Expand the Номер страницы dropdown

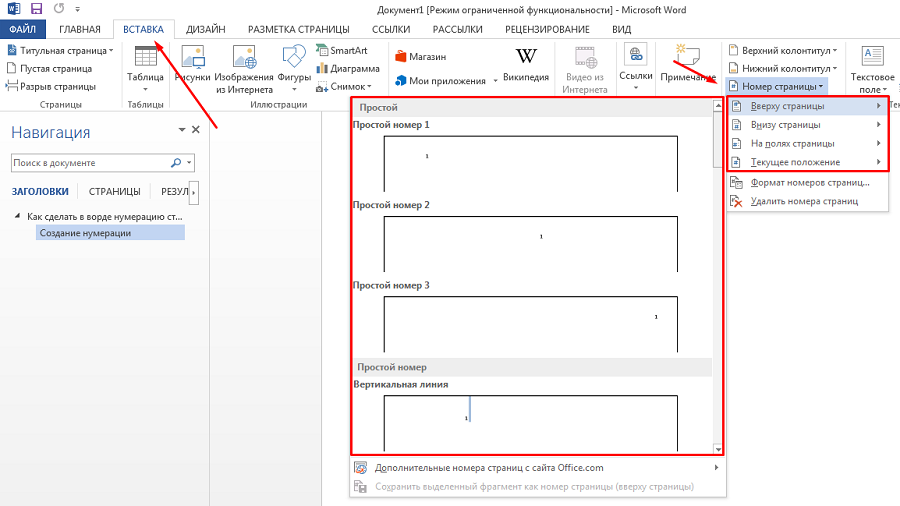pyautogui.click(x=777, y=87)
